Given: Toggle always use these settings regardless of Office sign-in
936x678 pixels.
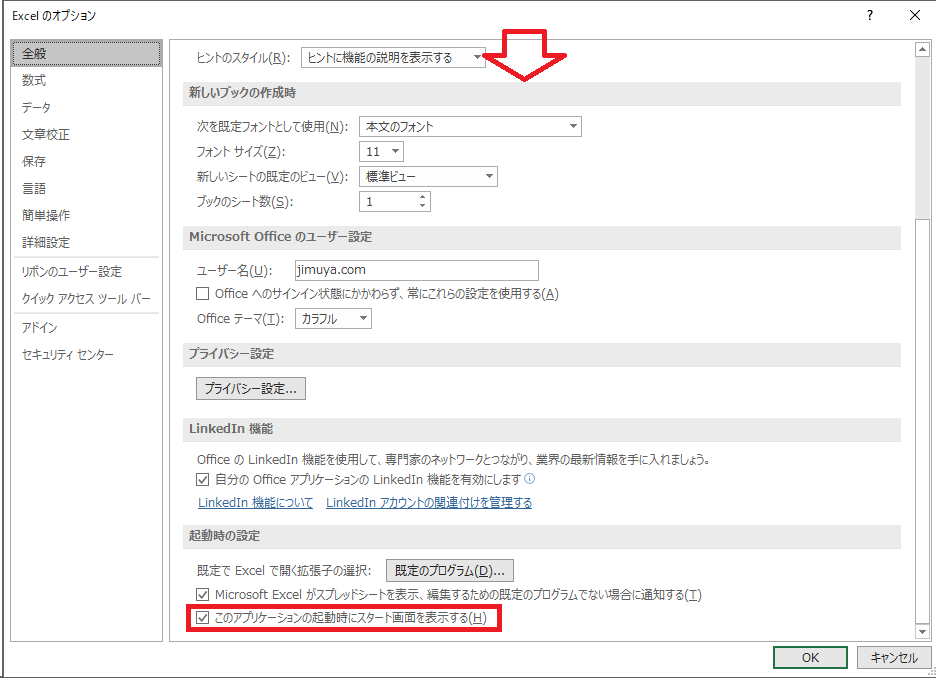Looking at the screenshot, I should pos(203,294).
